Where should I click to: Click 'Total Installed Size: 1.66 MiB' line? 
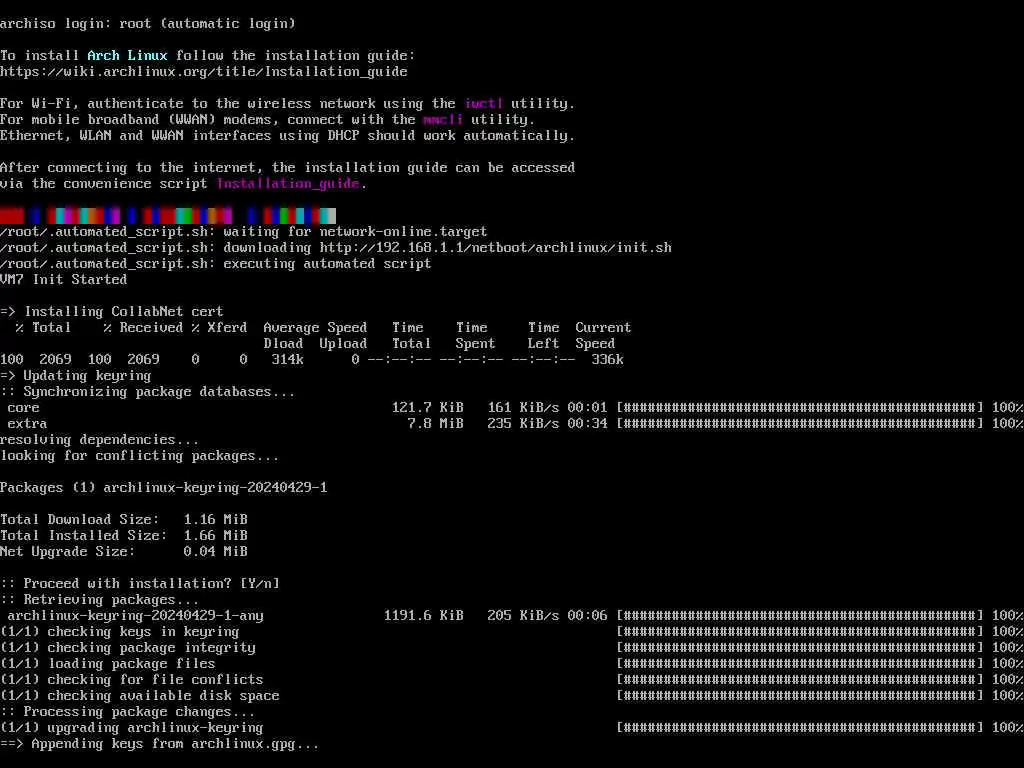coord(124,536)
